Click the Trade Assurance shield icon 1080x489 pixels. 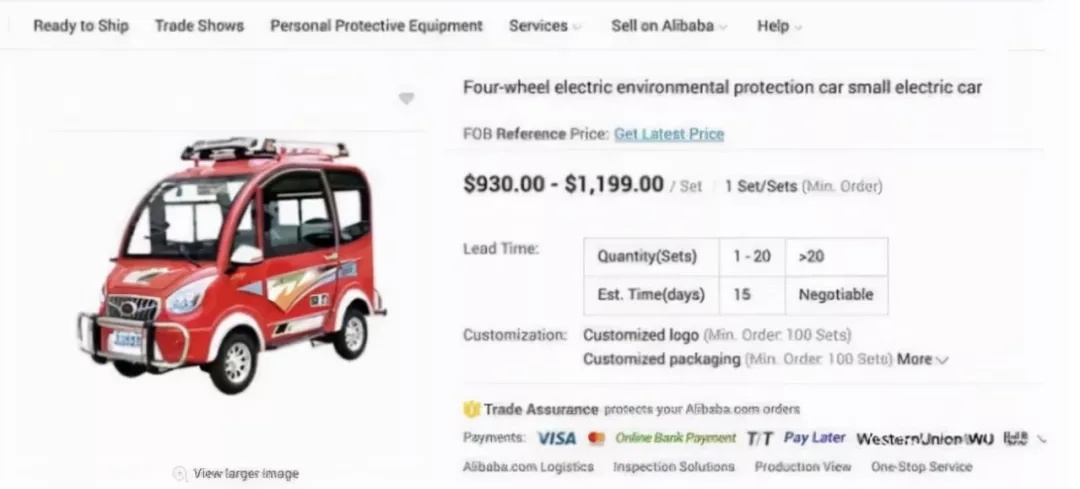[x=472, y=409]
